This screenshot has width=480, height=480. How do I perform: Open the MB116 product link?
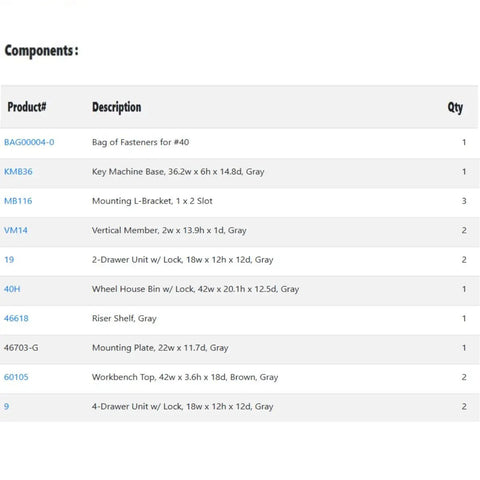click(x=18, y=201)
